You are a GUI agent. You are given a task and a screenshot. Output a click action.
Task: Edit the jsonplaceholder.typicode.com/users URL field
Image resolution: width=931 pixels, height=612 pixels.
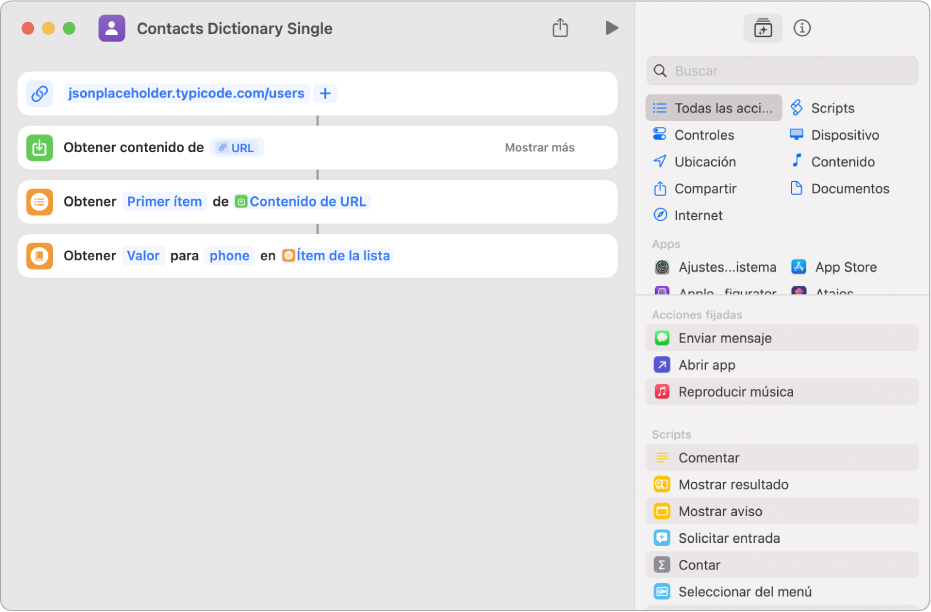[186, 93]
